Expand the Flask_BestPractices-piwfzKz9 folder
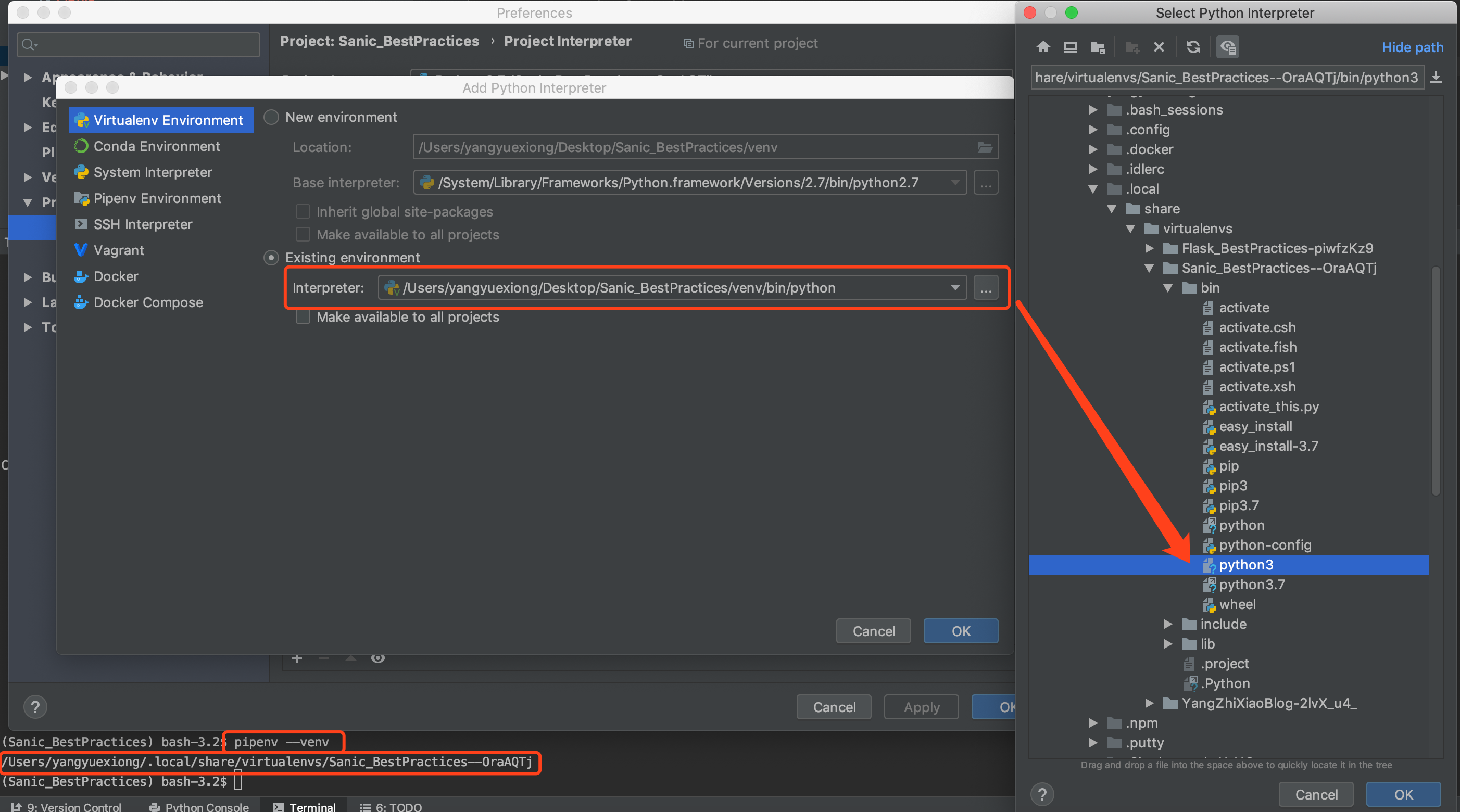The image size is (1460, 812). pos(1149,249)
